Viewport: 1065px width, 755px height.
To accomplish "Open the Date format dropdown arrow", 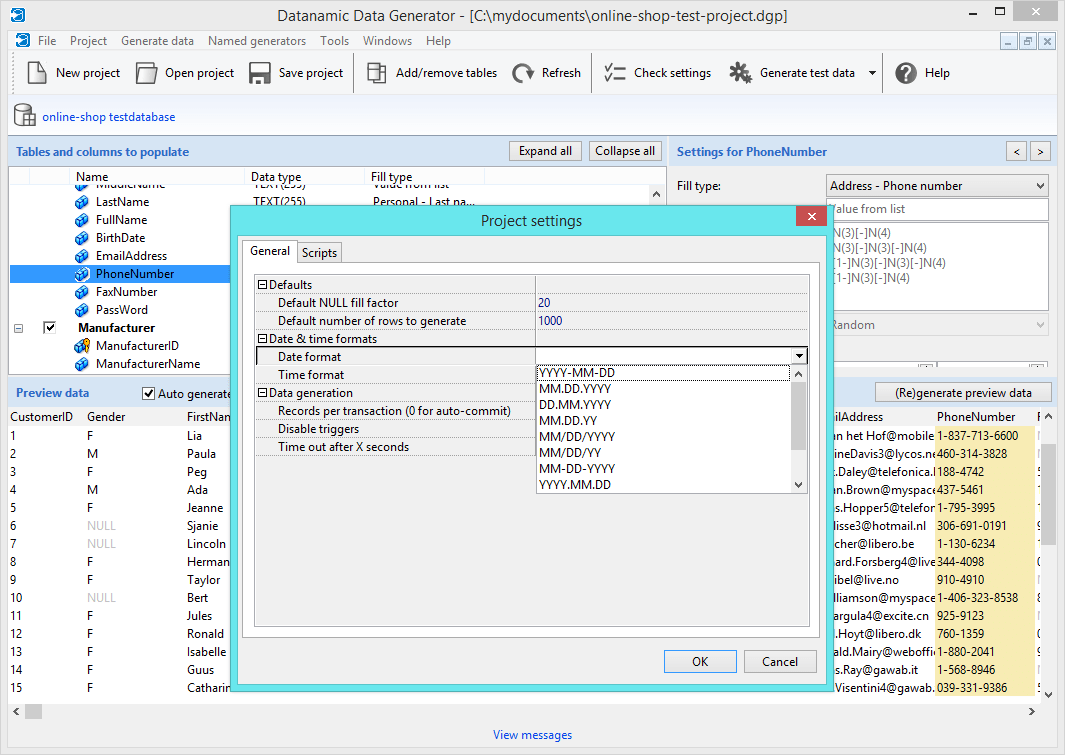I will click(x=799, y=356).
